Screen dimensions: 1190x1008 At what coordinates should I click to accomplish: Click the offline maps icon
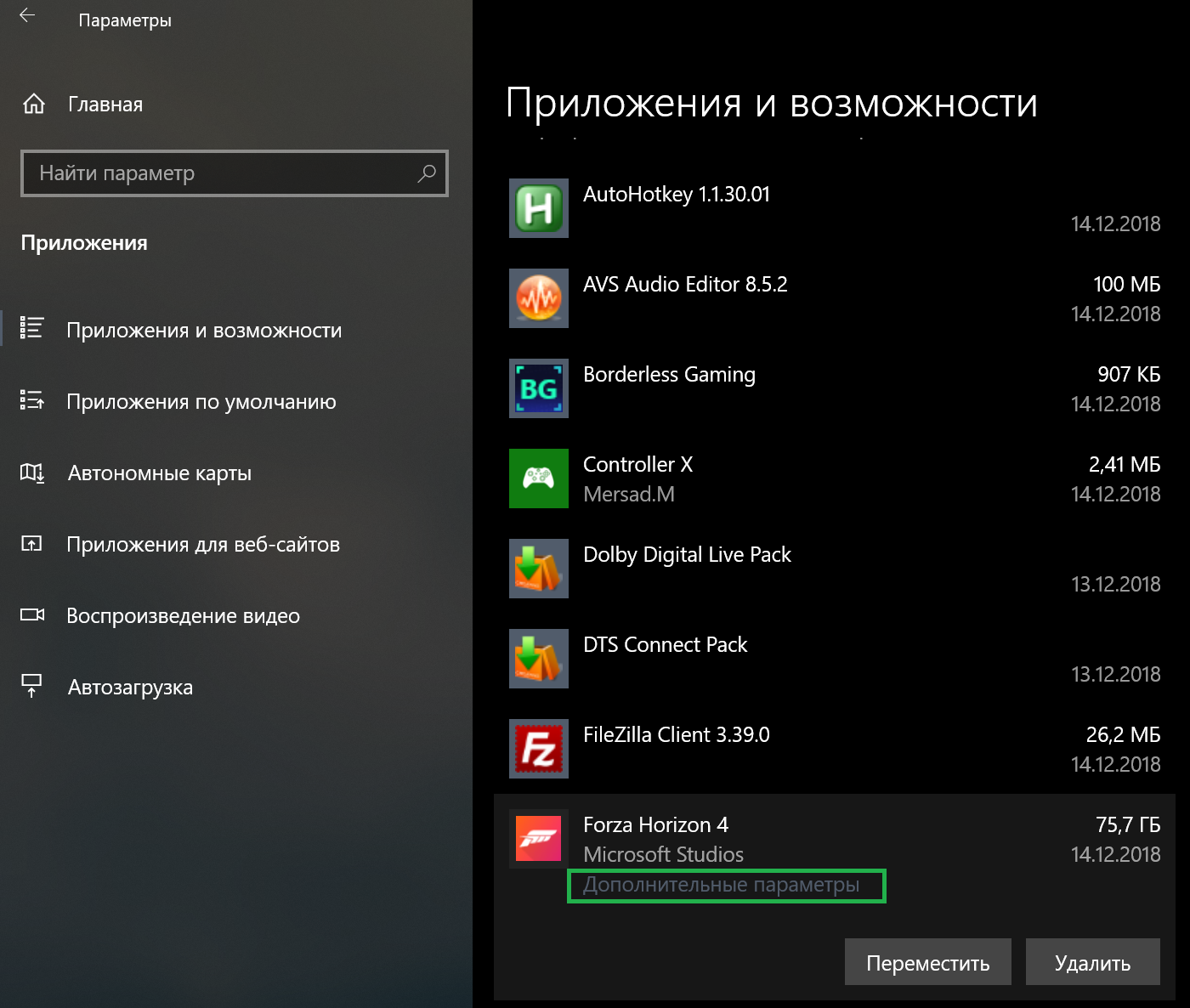(x=32, y=472)
